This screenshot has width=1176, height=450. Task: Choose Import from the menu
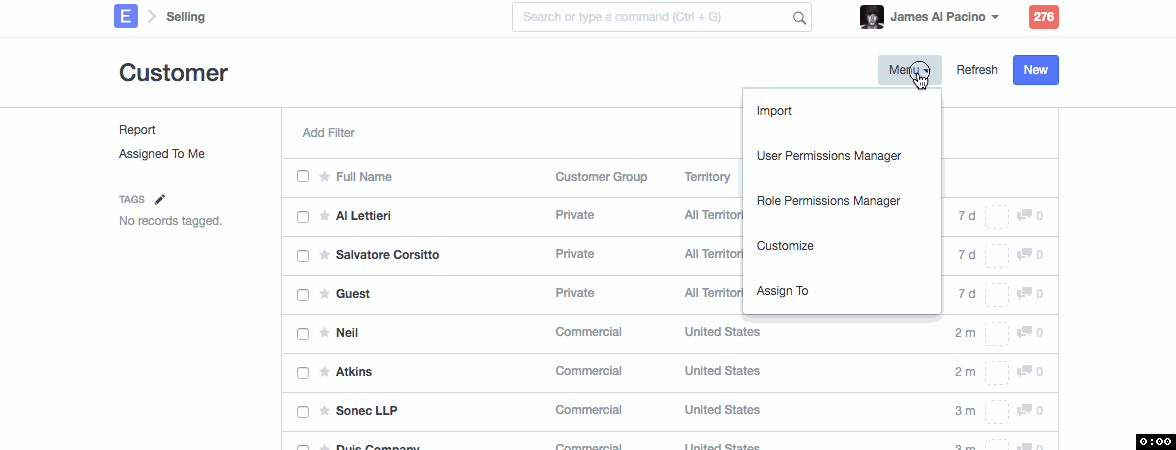pyautogui.click(x=774, y=111)
